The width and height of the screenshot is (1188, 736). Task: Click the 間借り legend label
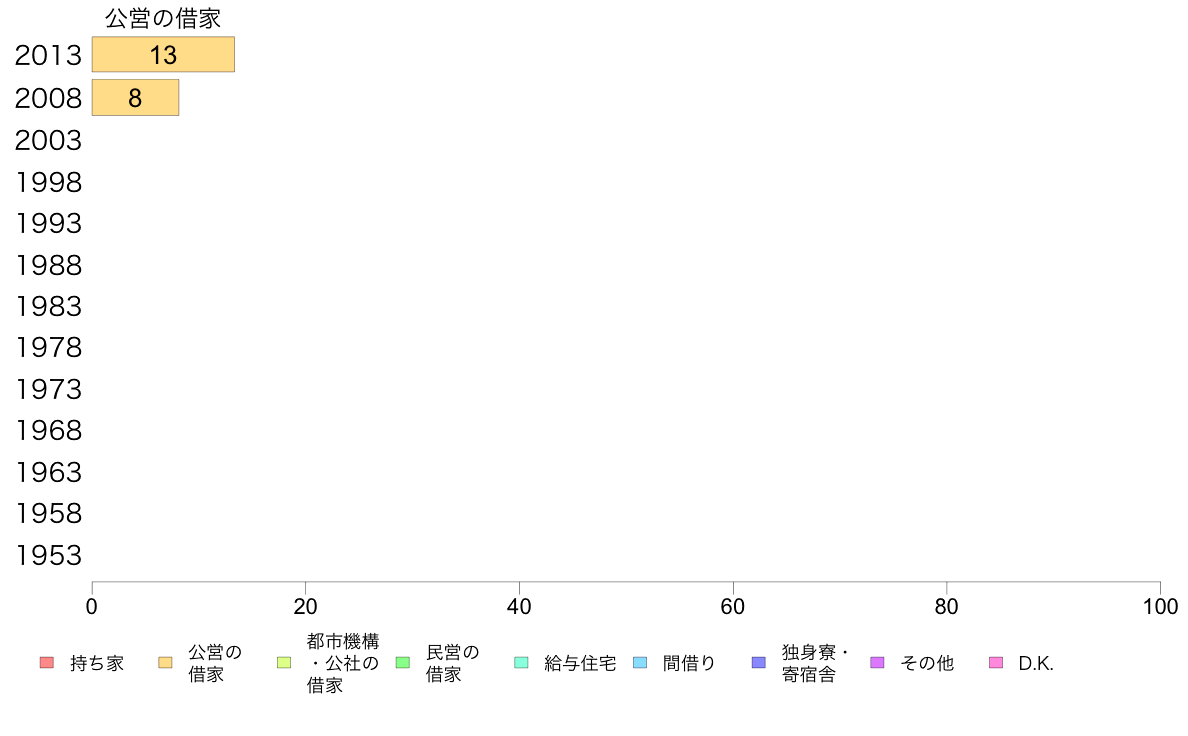point(689,663)
